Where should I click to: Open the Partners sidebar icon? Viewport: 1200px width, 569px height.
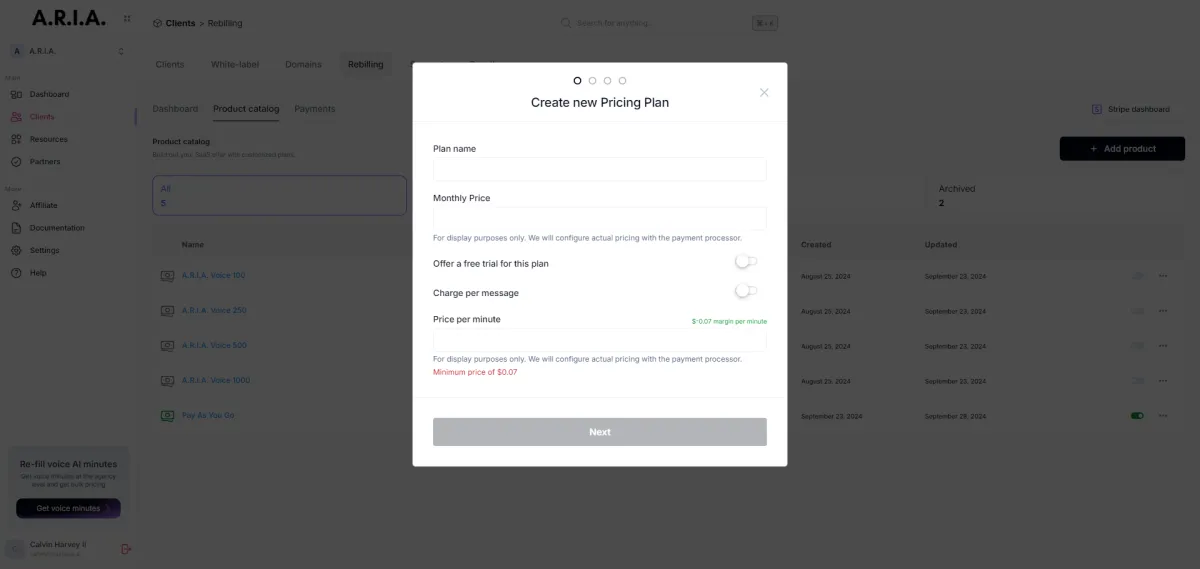tap(16, 162)
